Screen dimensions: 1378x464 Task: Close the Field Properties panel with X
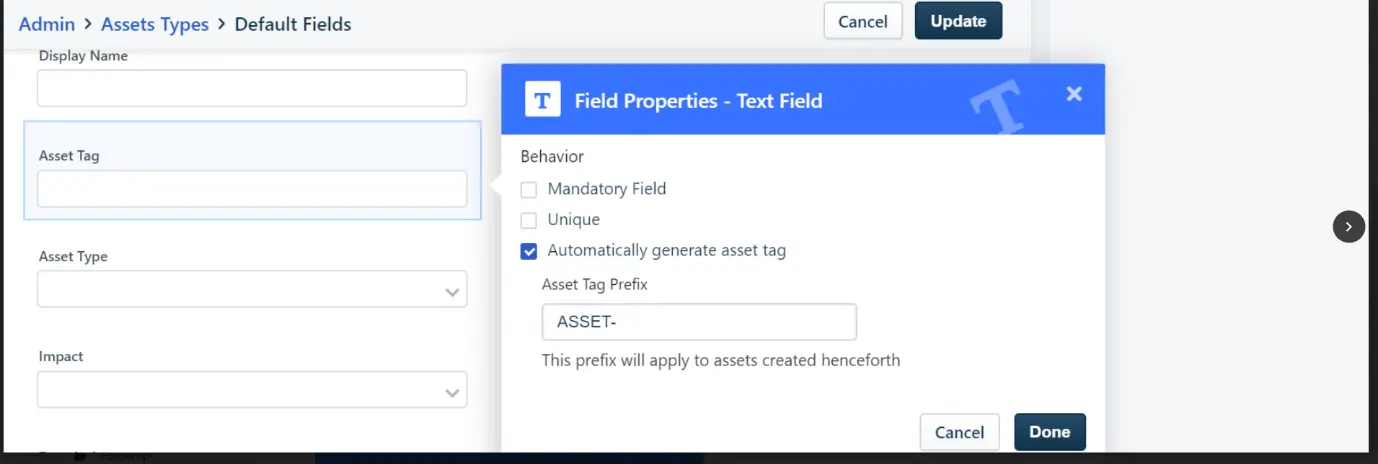[x=1074, y=94]
